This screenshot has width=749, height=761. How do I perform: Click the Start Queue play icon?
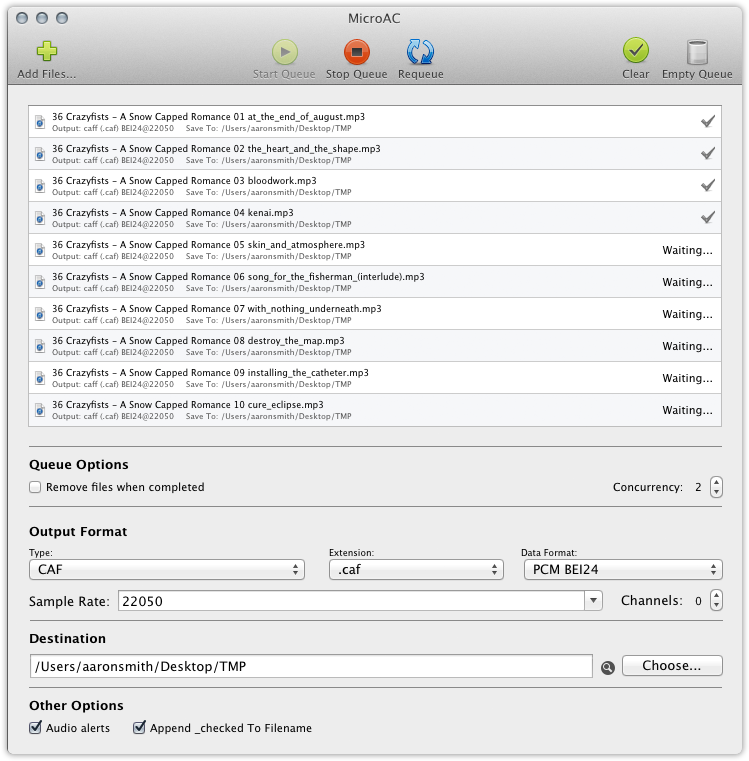(x=284, y=52)
